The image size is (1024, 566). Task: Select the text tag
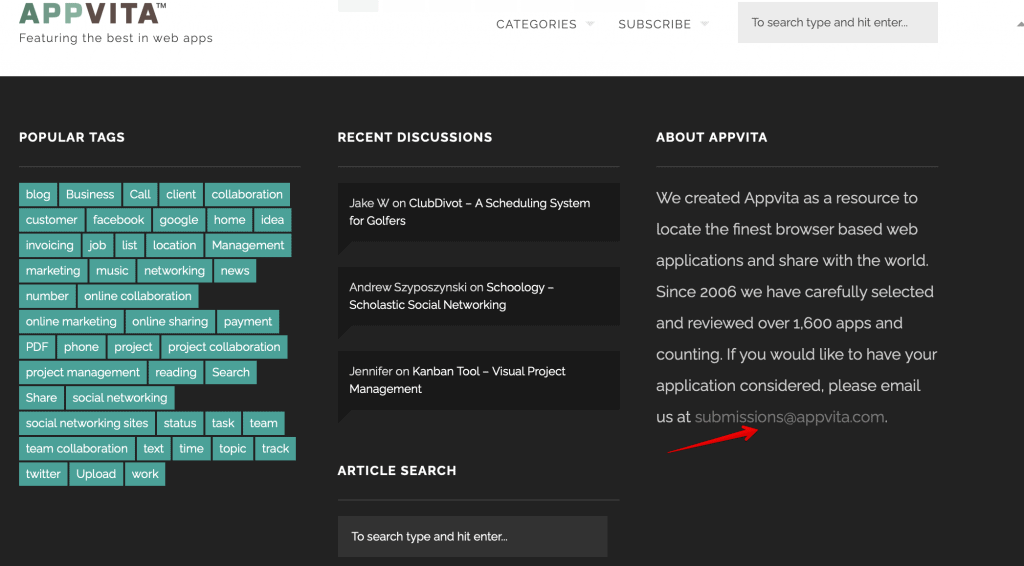(x=153, y=449)
